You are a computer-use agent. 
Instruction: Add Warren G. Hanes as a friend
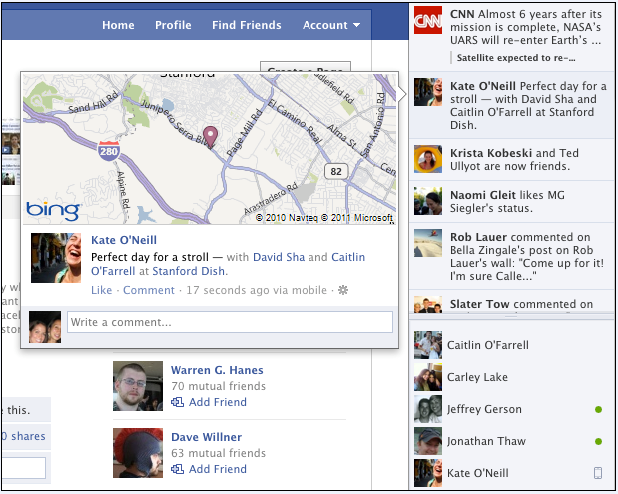point(218,402)
